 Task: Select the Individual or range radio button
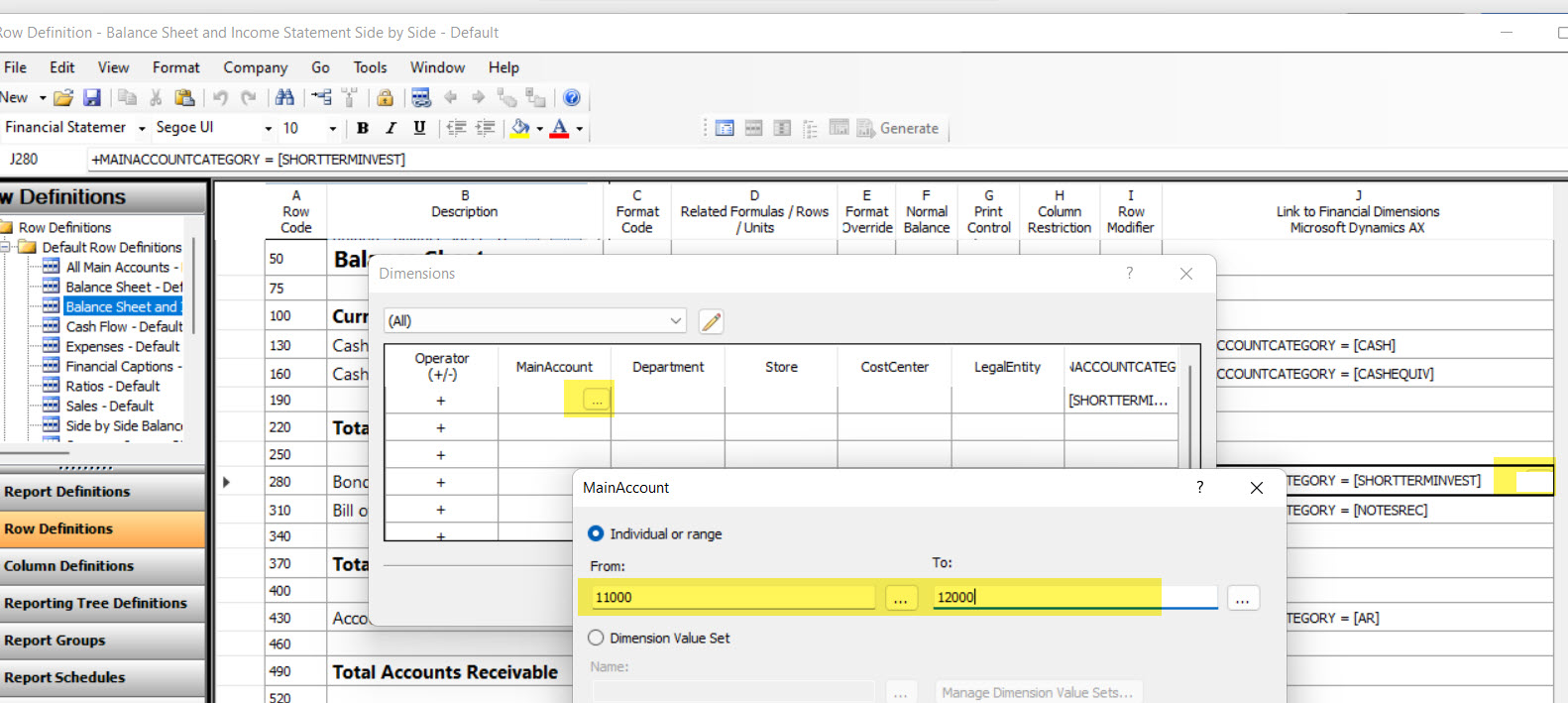(596, 533)
